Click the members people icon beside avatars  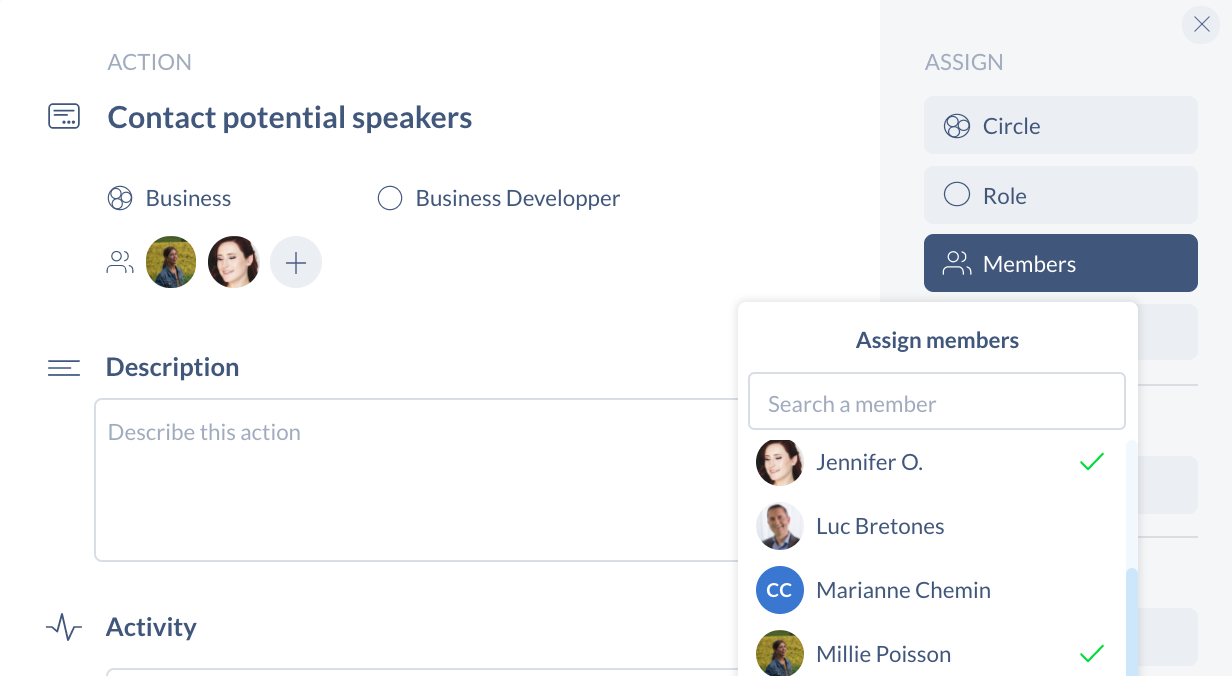pyautogui.click(x=120, y=262)
